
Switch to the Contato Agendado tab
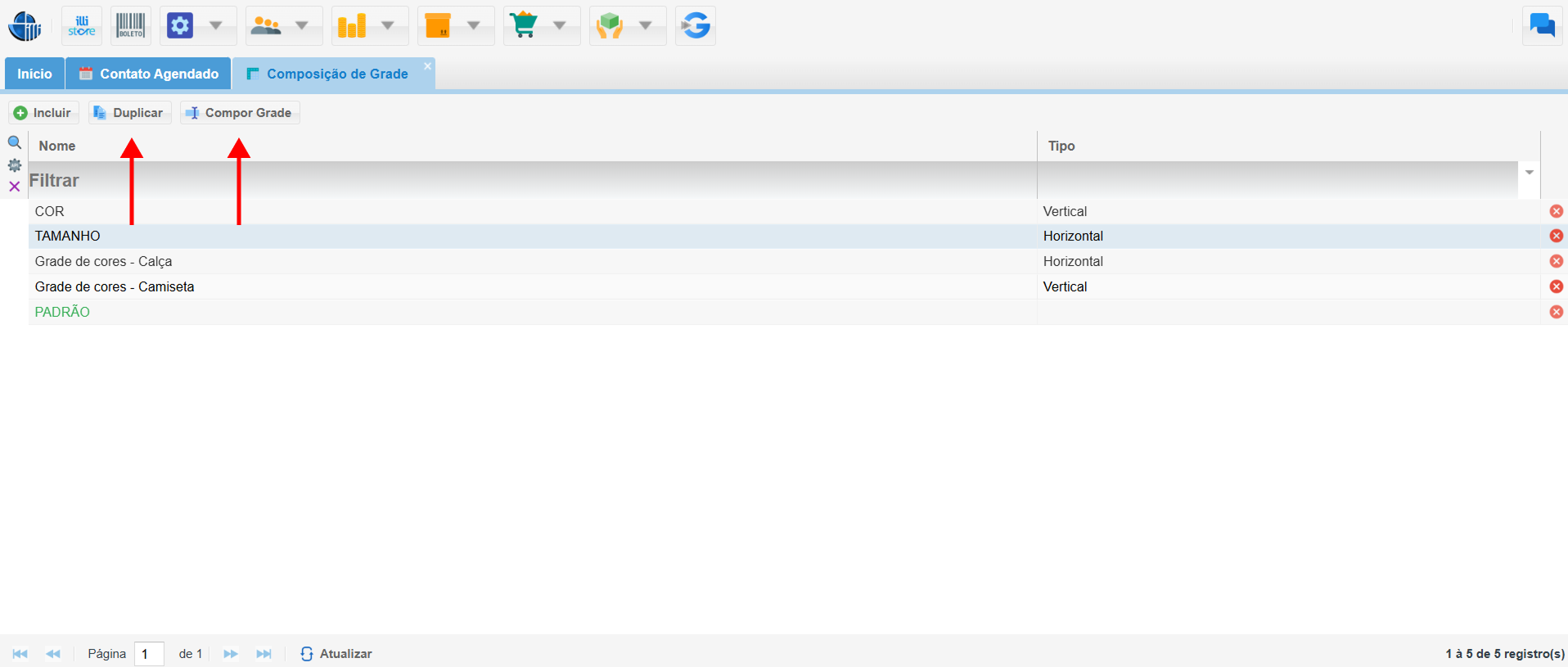[x=149, y=74]
